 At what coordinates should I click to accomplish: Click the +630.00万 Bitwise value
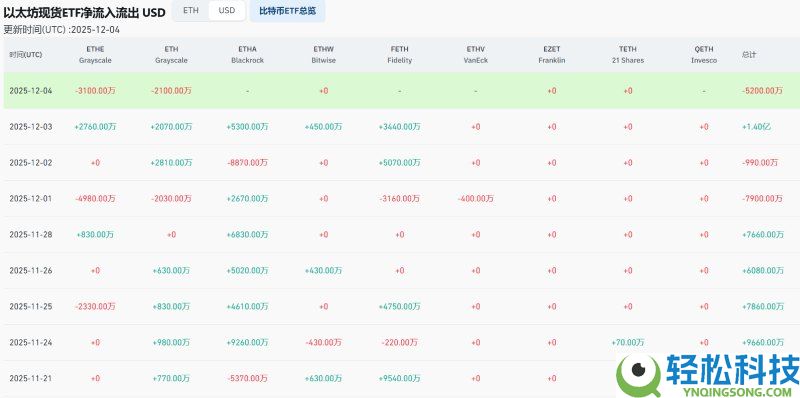coord(323,379)
